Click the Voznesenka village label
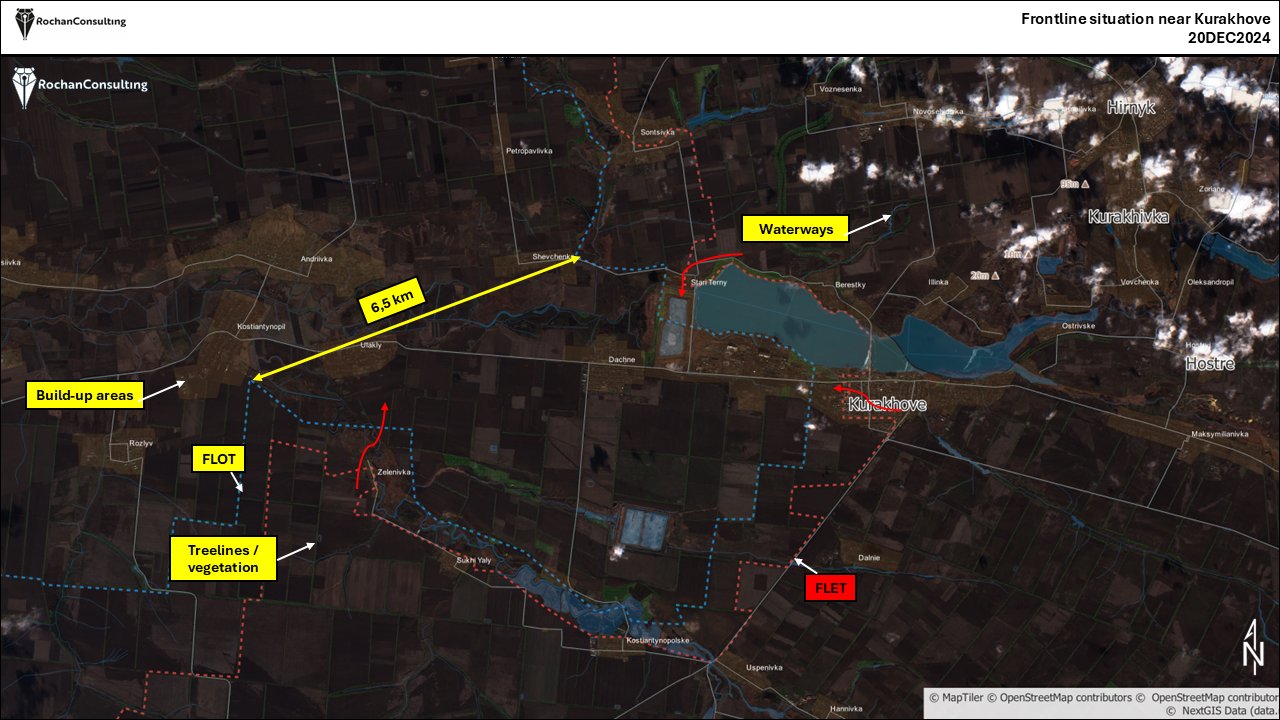Viewport: 1280px width, 720px height. (840, 89)
